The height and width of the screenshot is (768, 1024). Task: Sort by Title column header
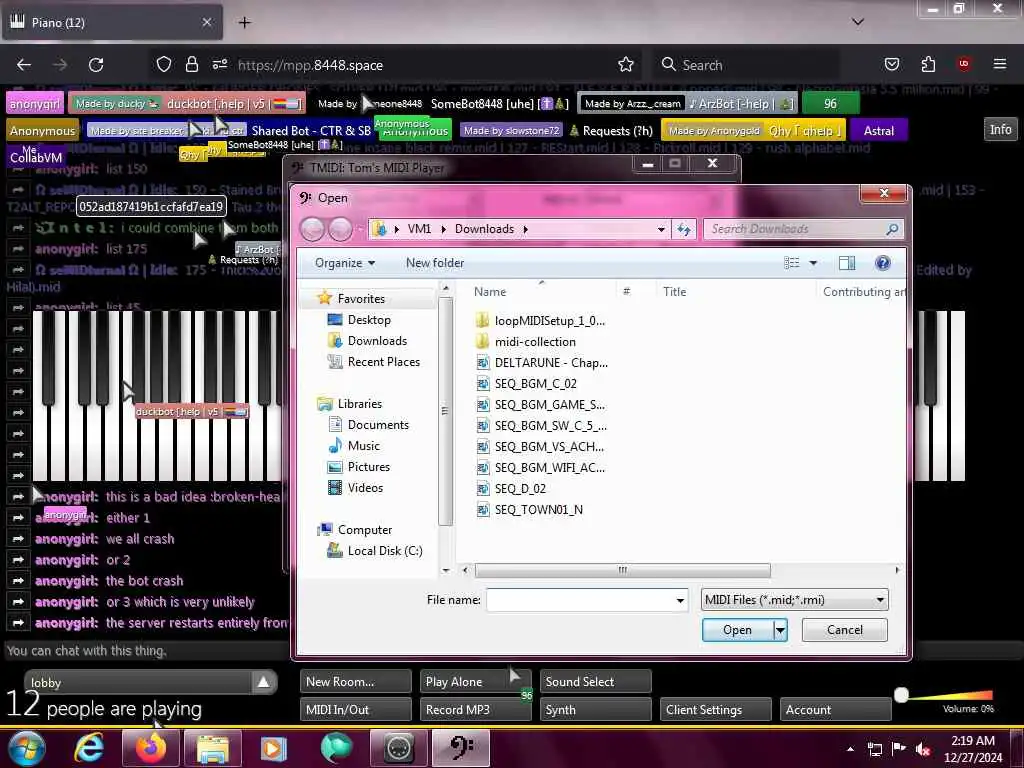[675, 292]
